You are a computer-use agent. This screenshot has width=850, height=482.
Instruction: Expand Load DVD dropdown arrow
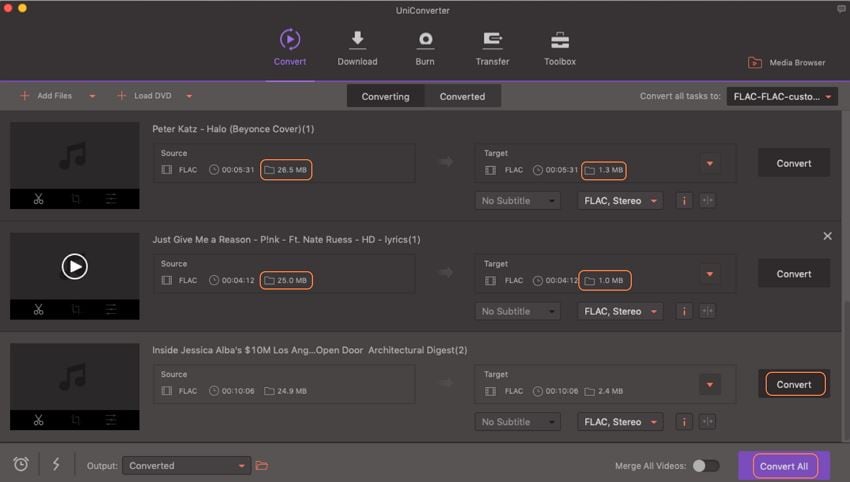(189, 97)
